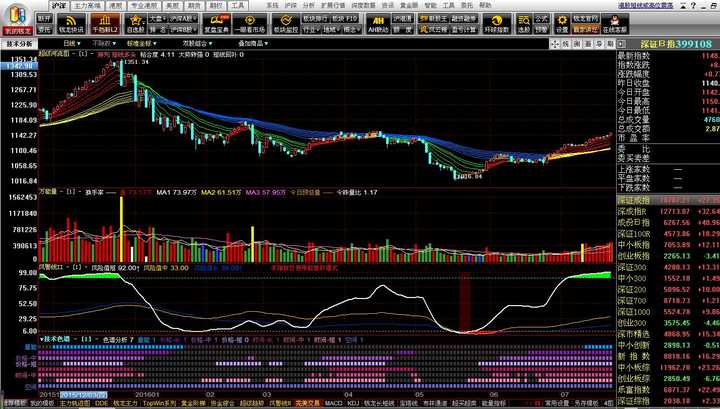Click the up-arrow collapse icon near help
The height and width of the screenshot is (409, 720).
click(683, 6)
